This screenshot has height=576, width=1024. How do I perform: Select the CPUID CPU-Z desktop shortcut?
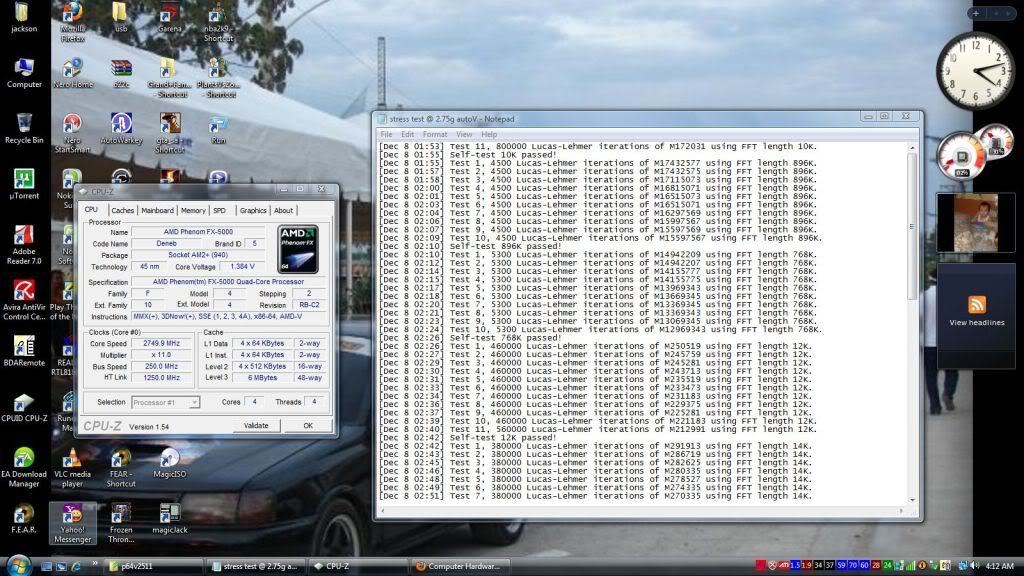24,407
